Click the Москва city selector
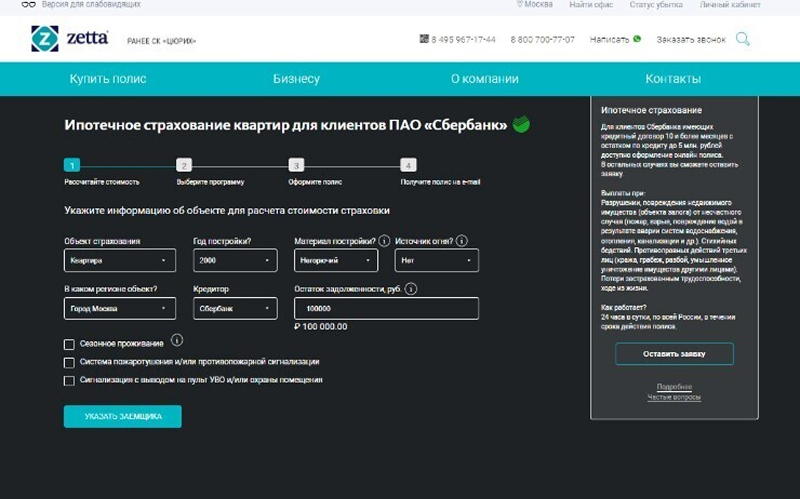This screenshot has width=800, height=499. tap(538, 4)
